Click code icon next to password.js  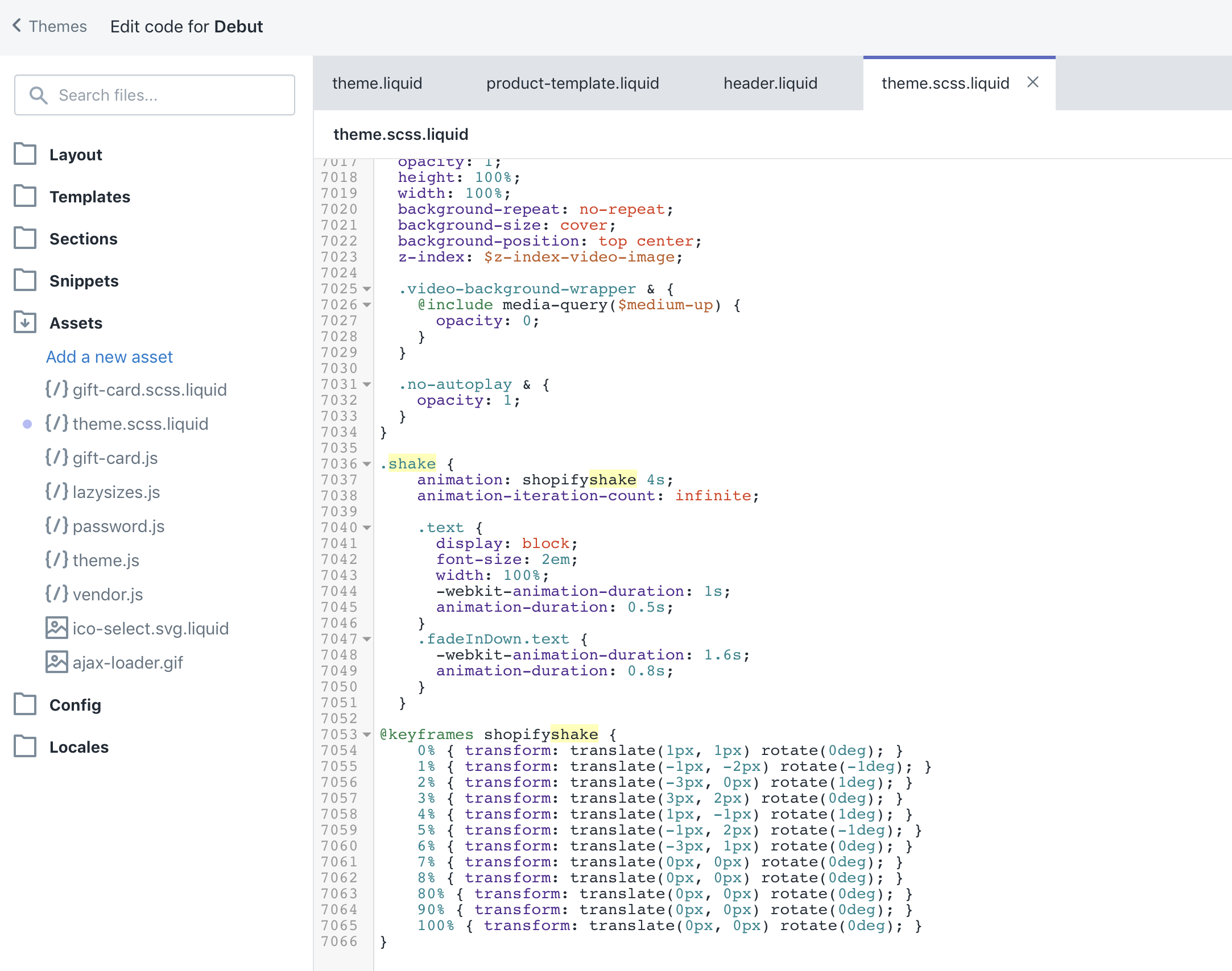coord(56,526)
